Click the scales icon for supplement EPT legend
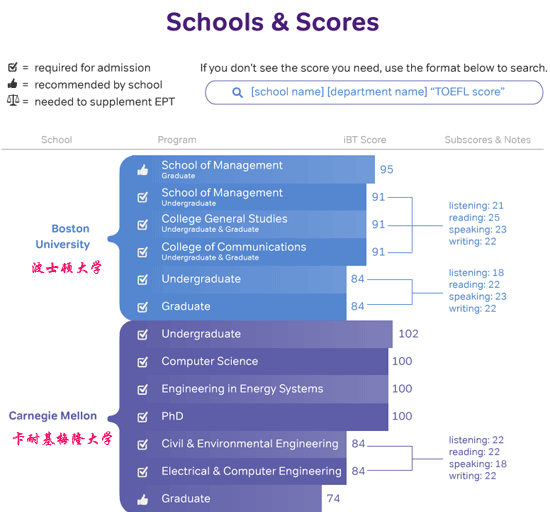Image resolution: width=550 pixels, height=512 pixels. (x=13, y=101)
